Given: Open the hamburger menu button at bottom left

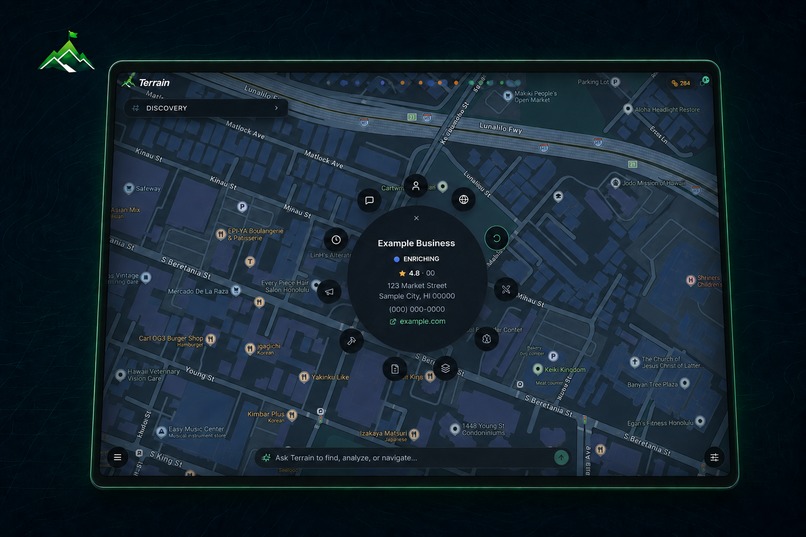Looking at the screenshot, I should [117, 457].
